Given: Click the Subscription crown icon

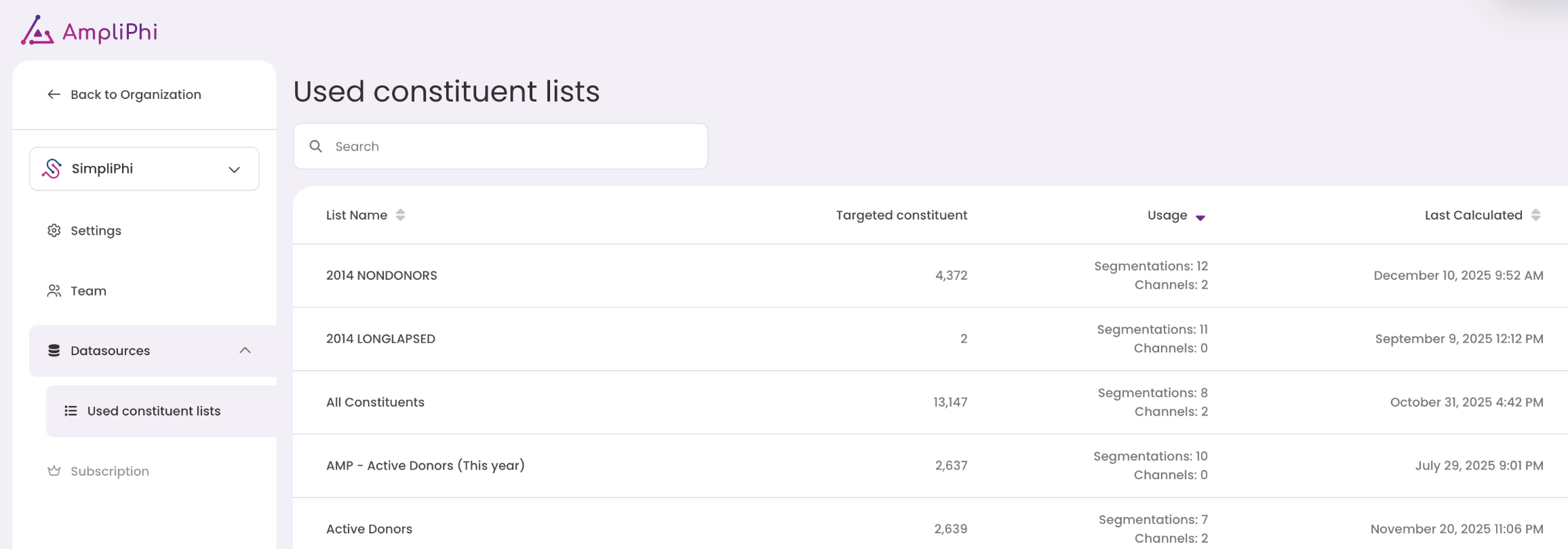Looking at the screenshot, I should 54,471.
